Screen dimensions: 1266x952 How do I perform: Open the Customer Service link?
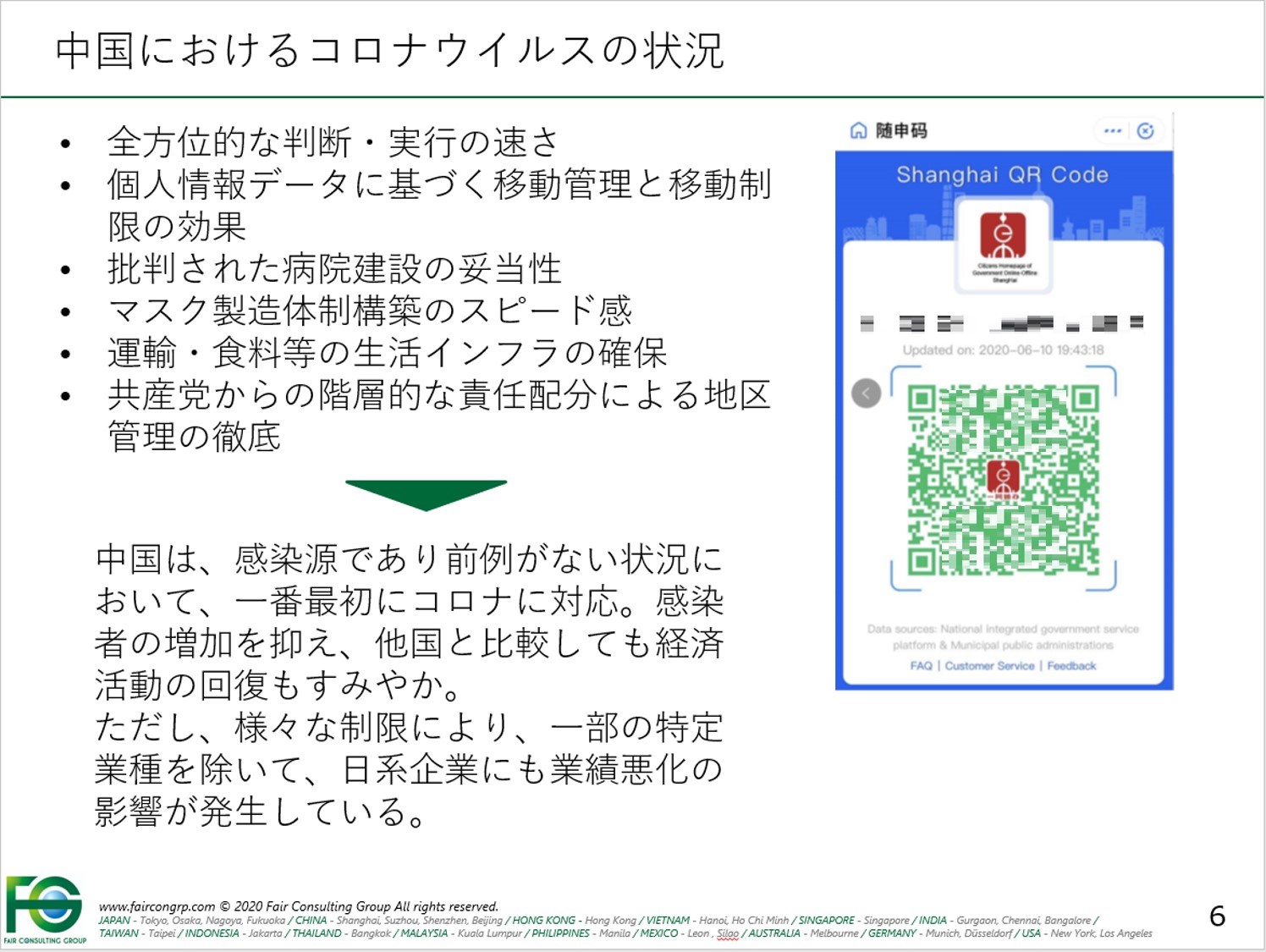pos(989,666)
